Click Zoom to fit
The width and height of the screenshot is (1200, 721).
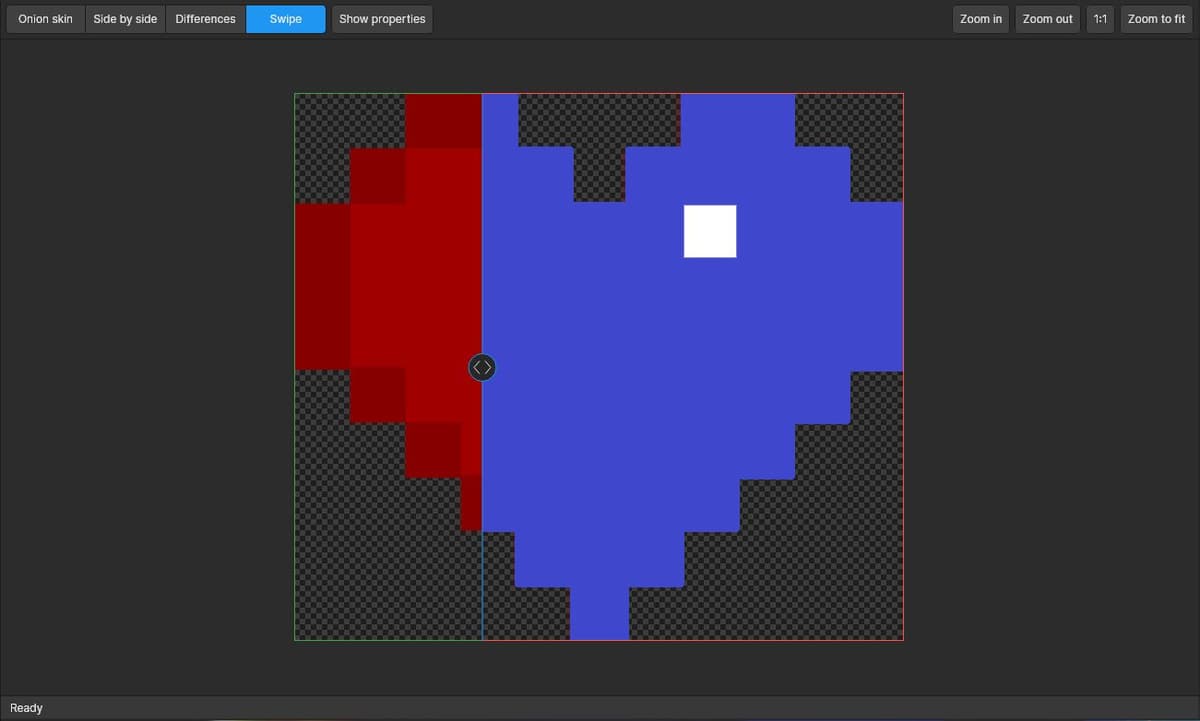pyautogui.click(x=1155, y=18)
